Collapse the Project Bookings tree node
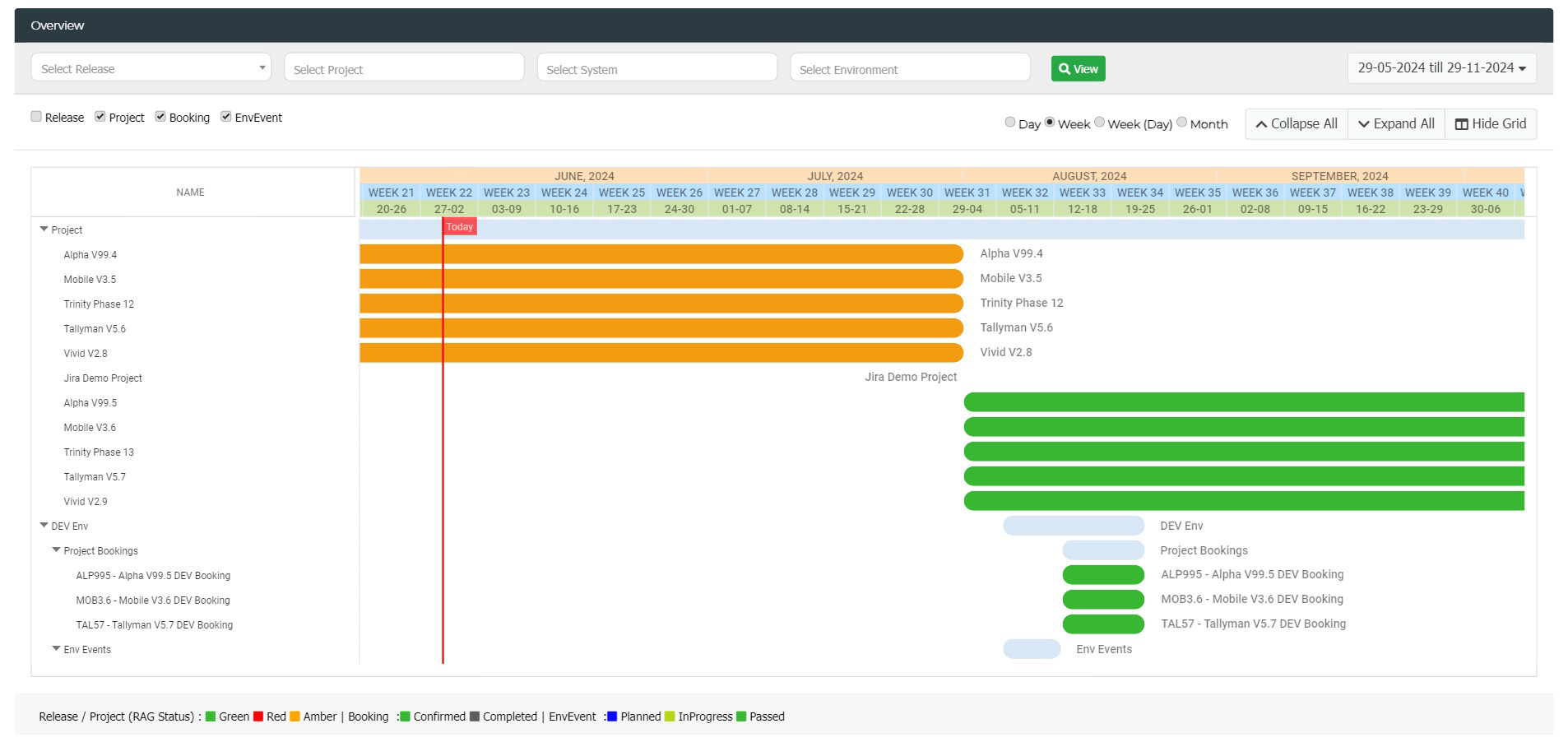The image size is (1568, 756). (57, 550)
